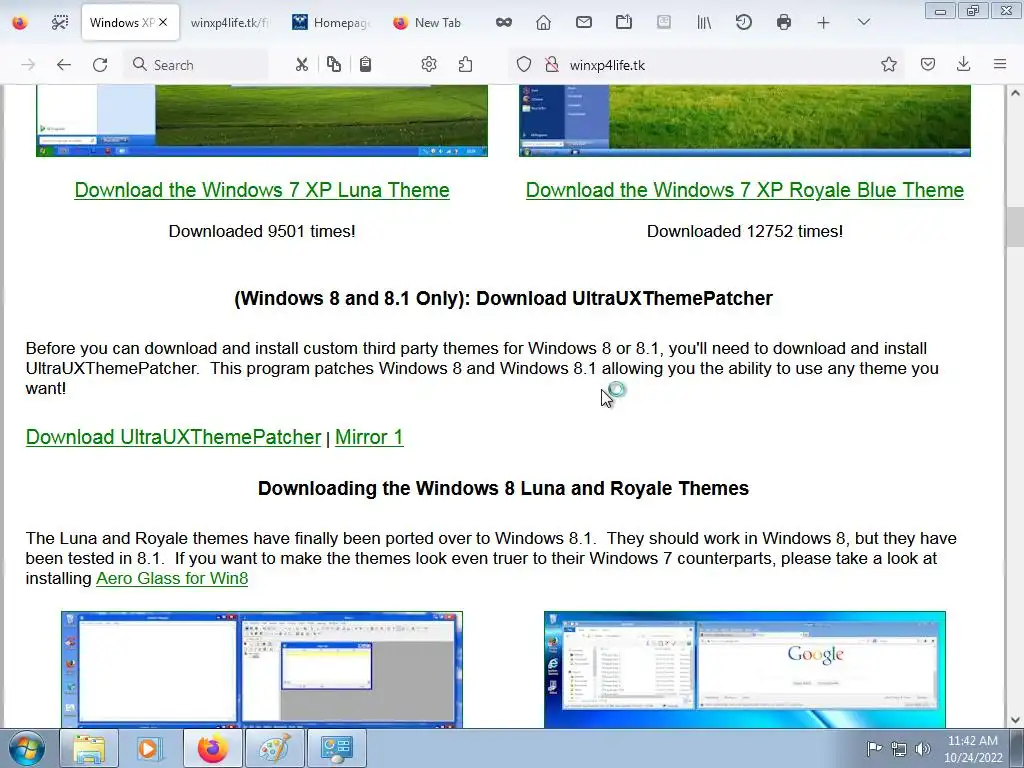Click Download the Windows 7 XP Royale Blue Theme
The height and width of the screenshot is (768, 1024).
coord(744,190)
